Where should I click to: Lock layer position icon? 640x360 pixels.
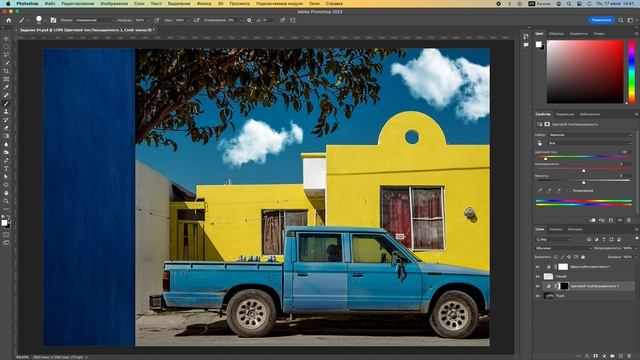point(569,257)
